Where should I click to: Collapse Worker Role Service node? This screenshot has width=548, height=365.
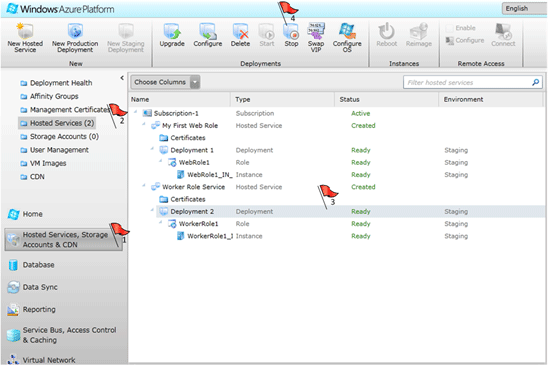click(x=144, y=185)
